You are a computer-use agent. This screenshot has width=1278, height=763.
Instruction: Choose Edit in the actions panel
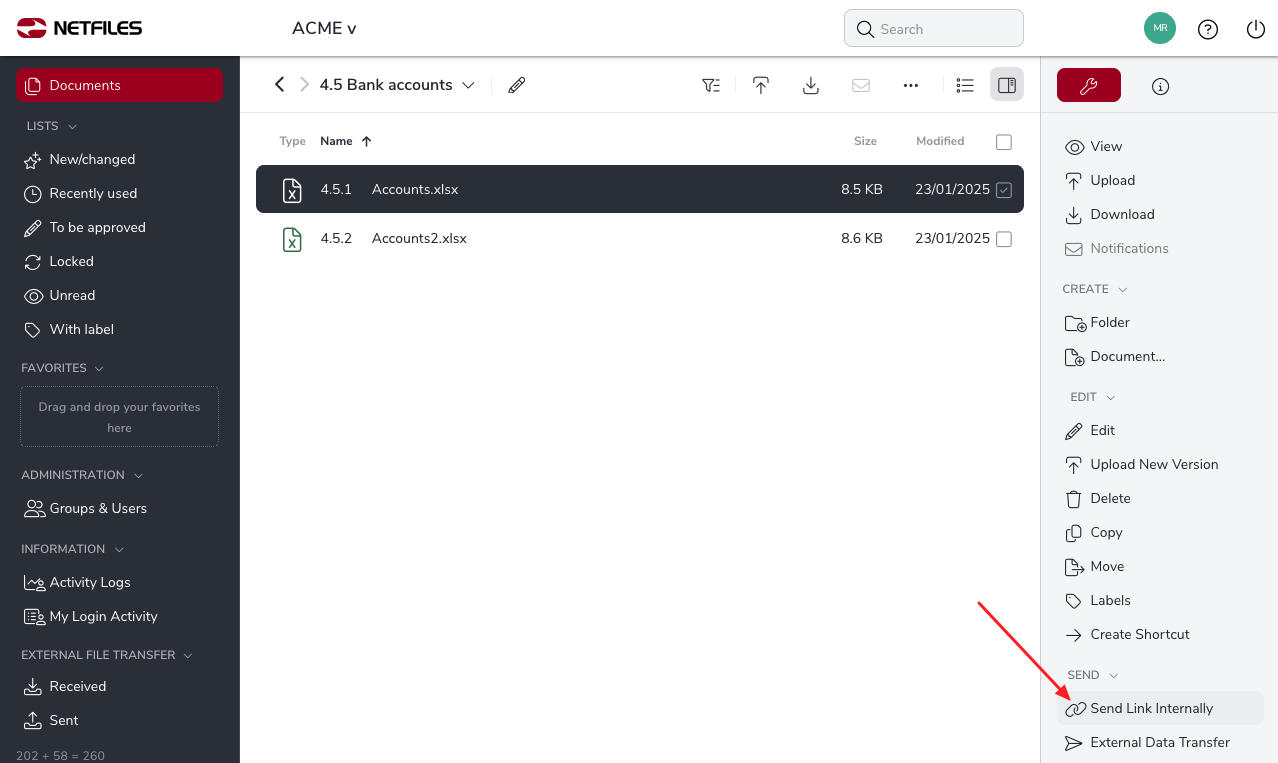[x=1090, y=430]
